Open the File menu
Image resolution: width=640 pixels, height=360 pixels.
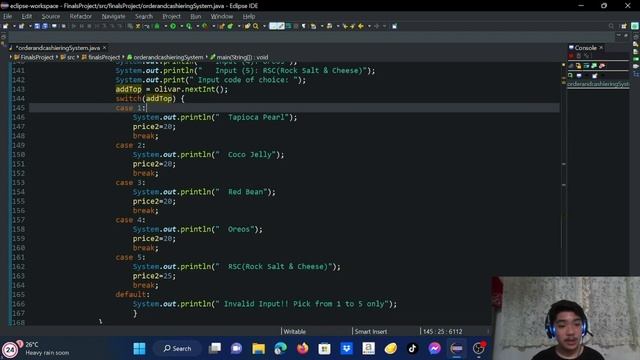pyautogui.click(x=7, y=16)
